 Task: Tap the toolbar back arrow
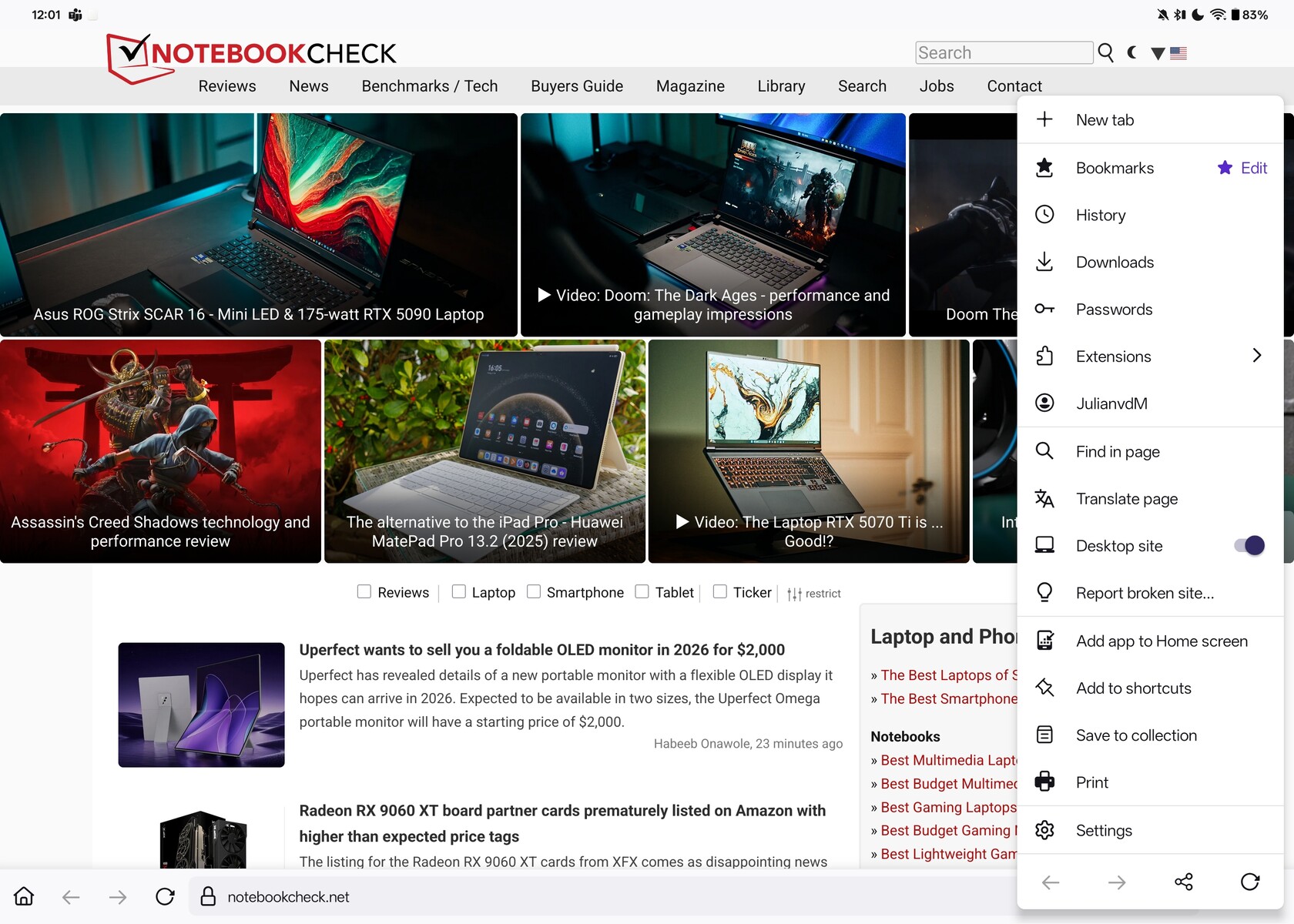pyautogui.click(x=71, y=896)
